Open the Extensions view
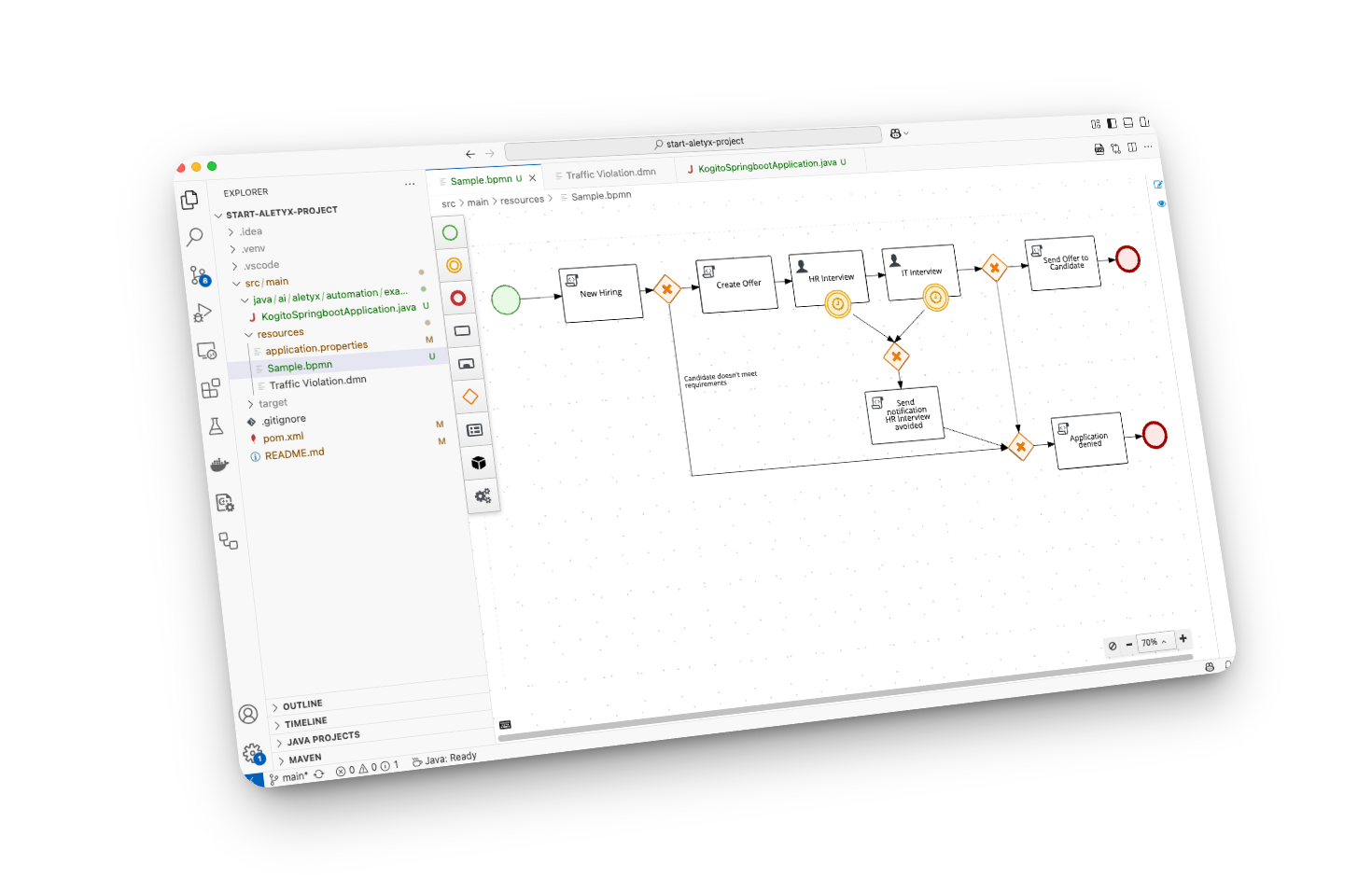Screen dimensions: 1372x878 (x=211, y=388)
